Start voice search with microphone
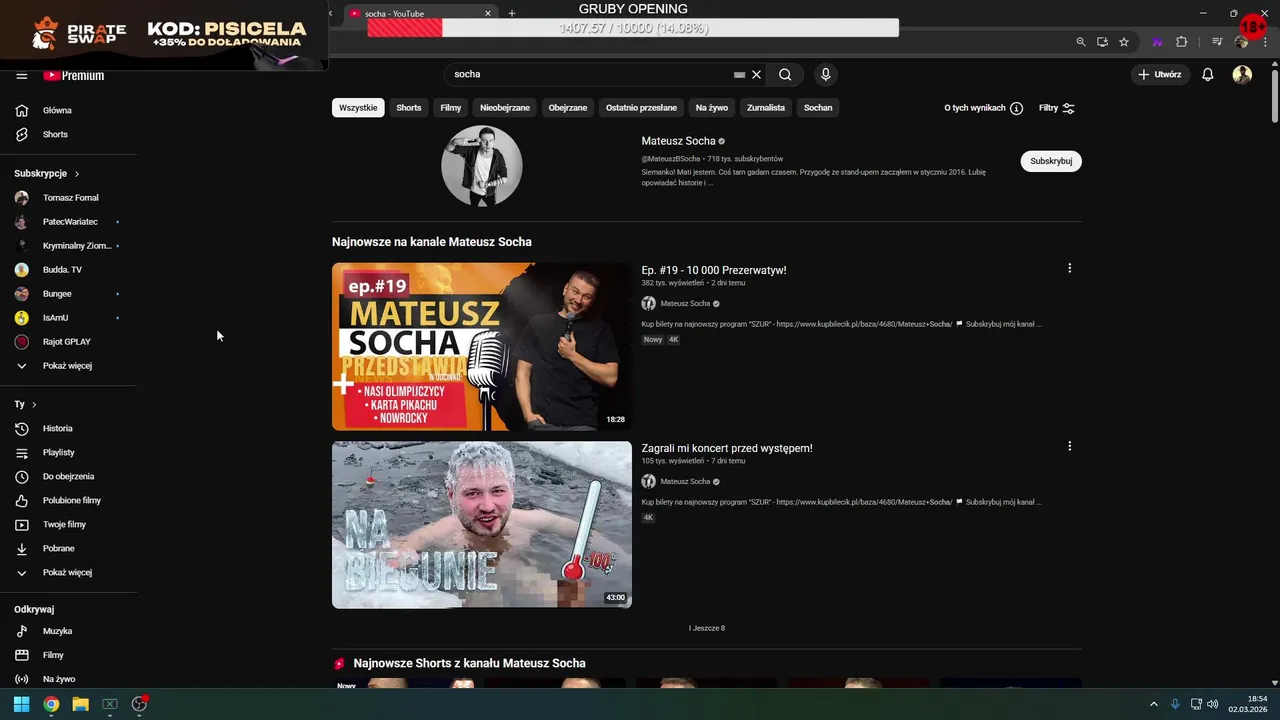 coord(825,74)
